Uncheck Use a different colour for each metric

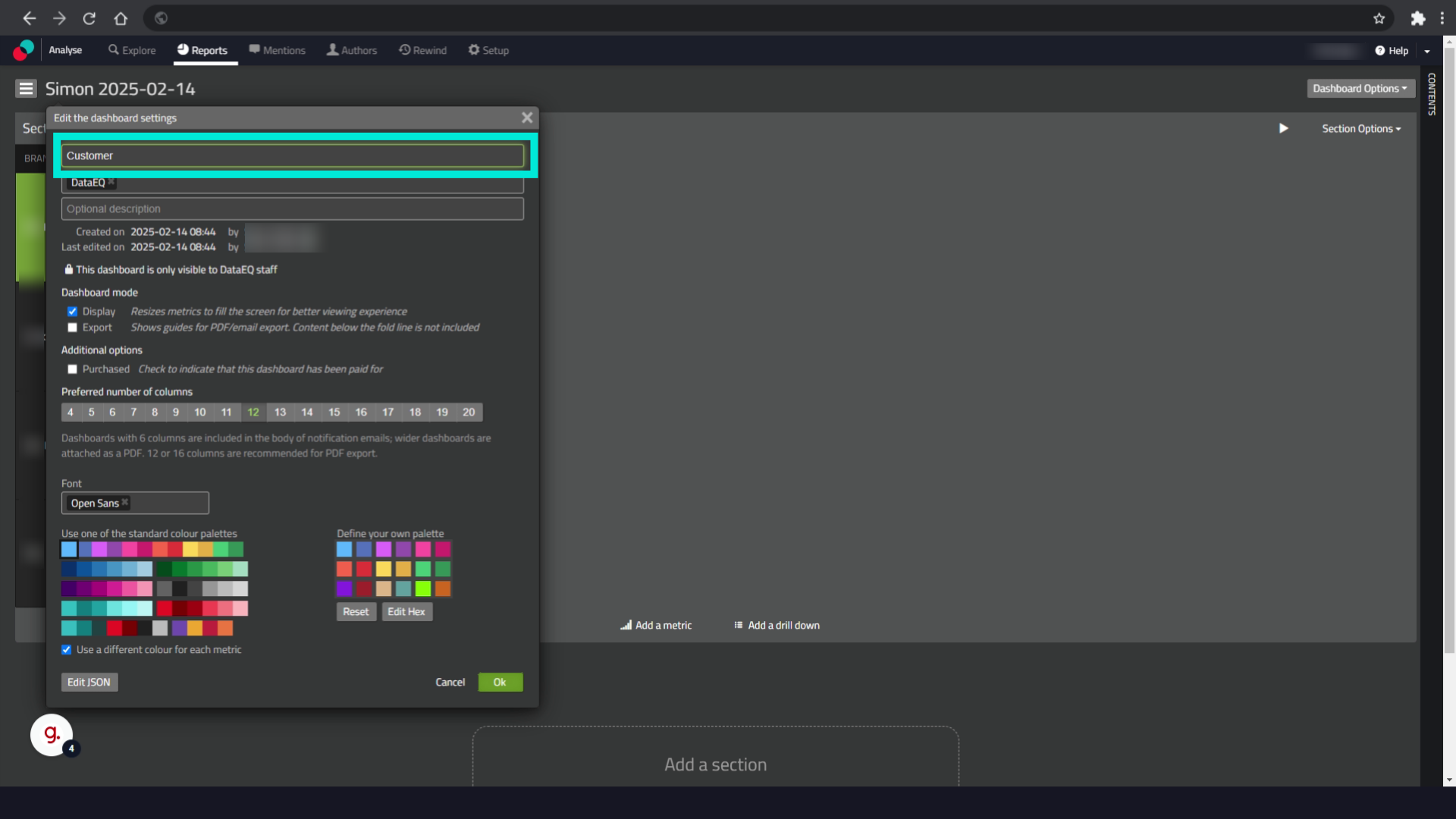[x=67, y=650]
